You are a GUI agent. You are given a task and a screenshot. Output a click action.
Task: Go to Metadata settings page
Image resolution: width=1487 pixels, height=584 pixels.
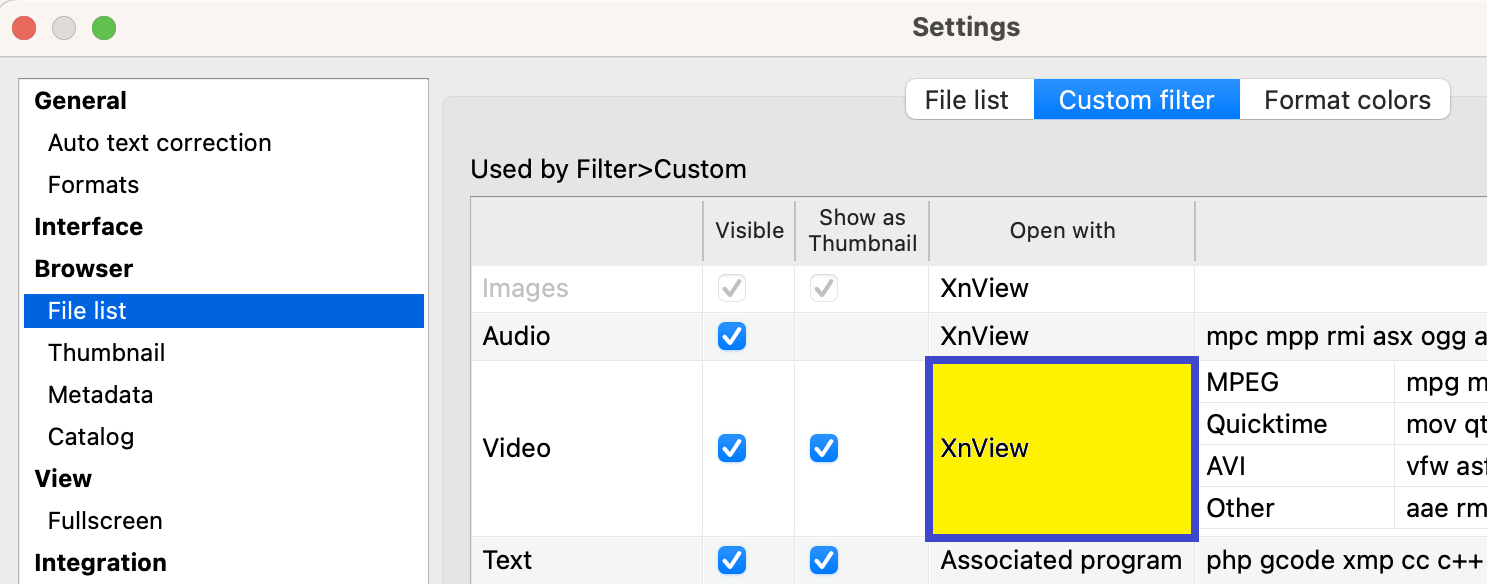(101, 395)
